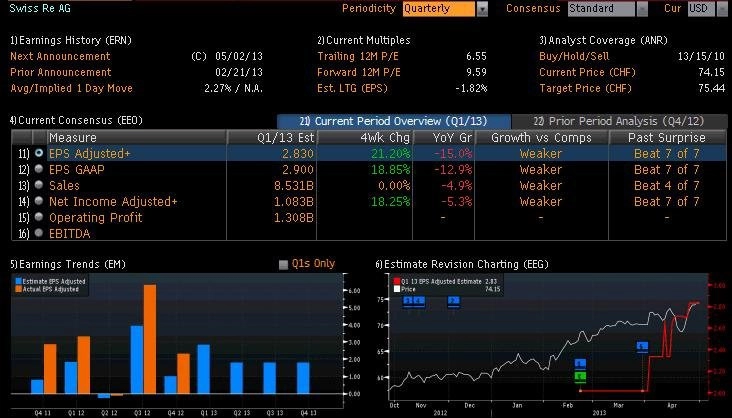732x418 pixels.
Task: Click the red Q1 13 EPS Adjusted Estimate swatch
Action: click(x=397, y=281)
